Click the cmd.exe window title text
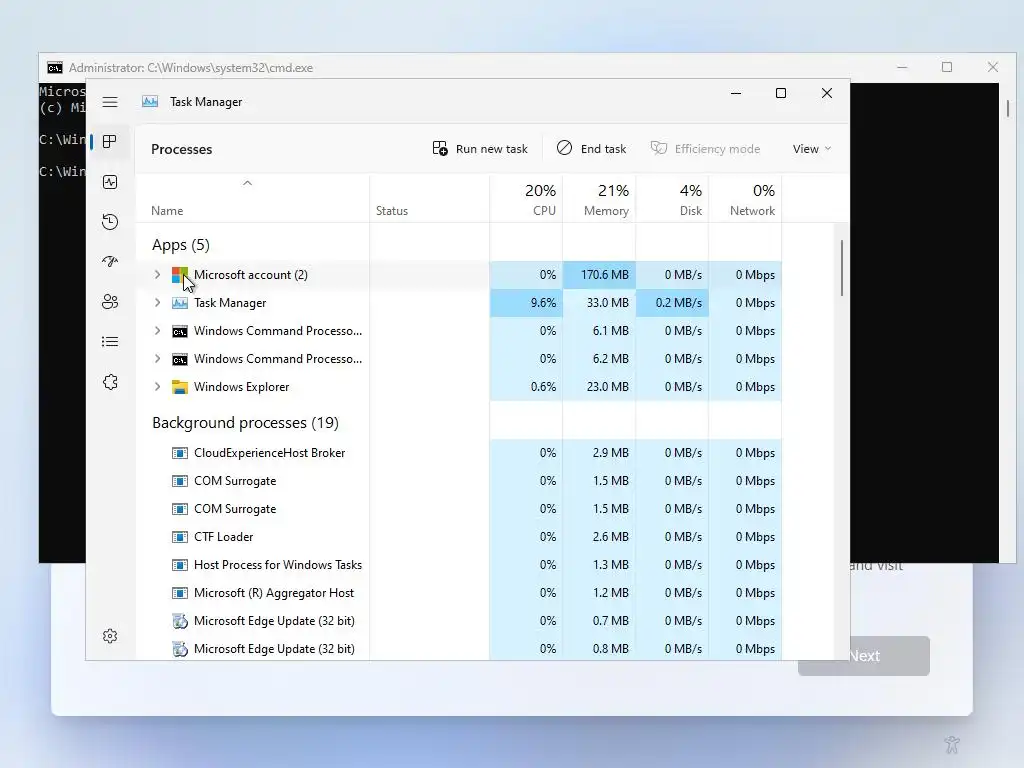 (x=191, y=68)
